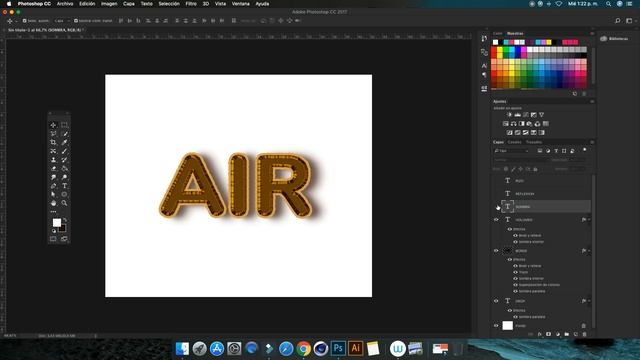Collapse effects arrow on DROP layer
The width and height of the screenshot is (640, 360).
(x=589, y=301)
